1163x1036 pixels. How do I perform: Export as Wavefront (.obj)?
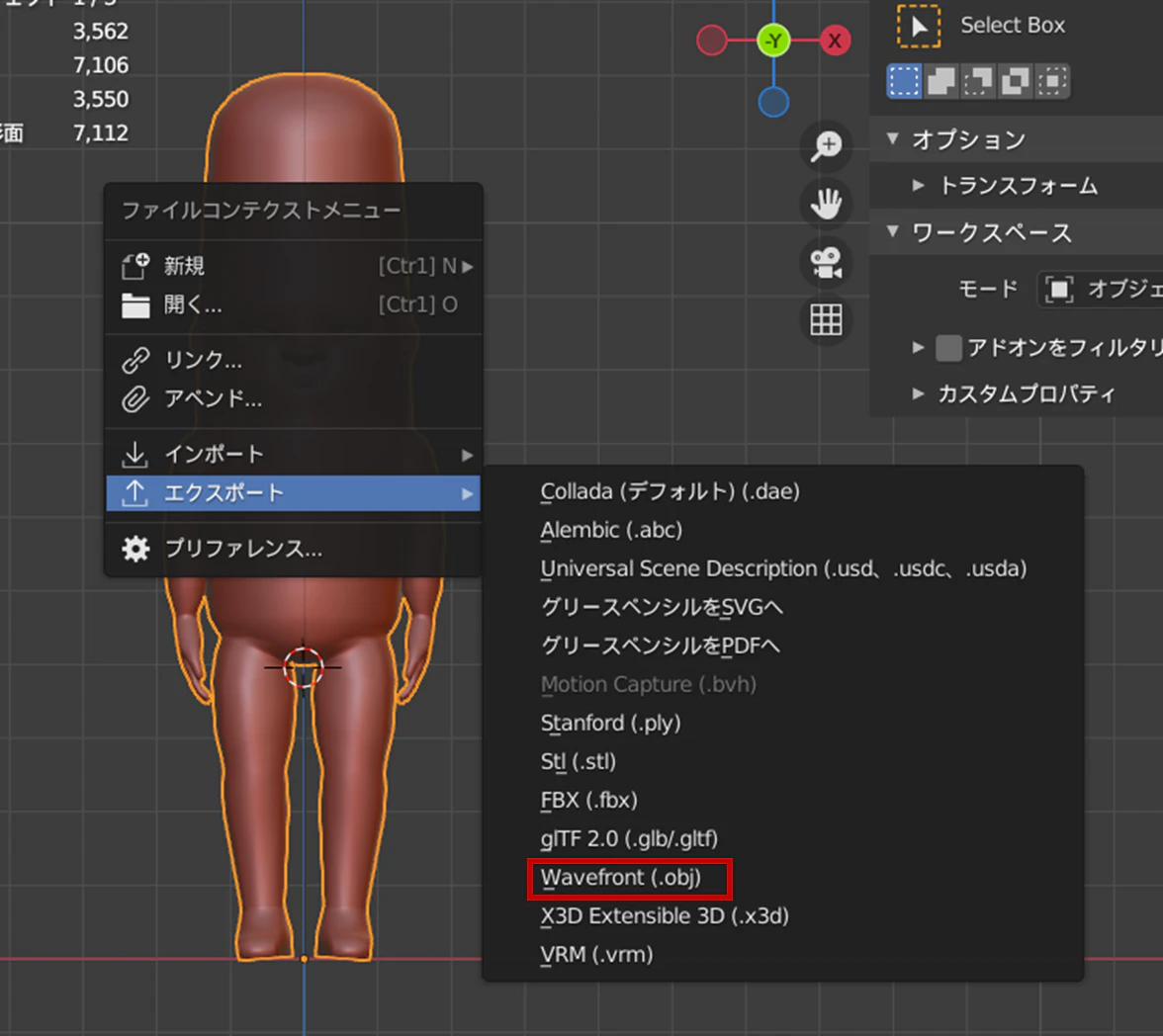783,877
